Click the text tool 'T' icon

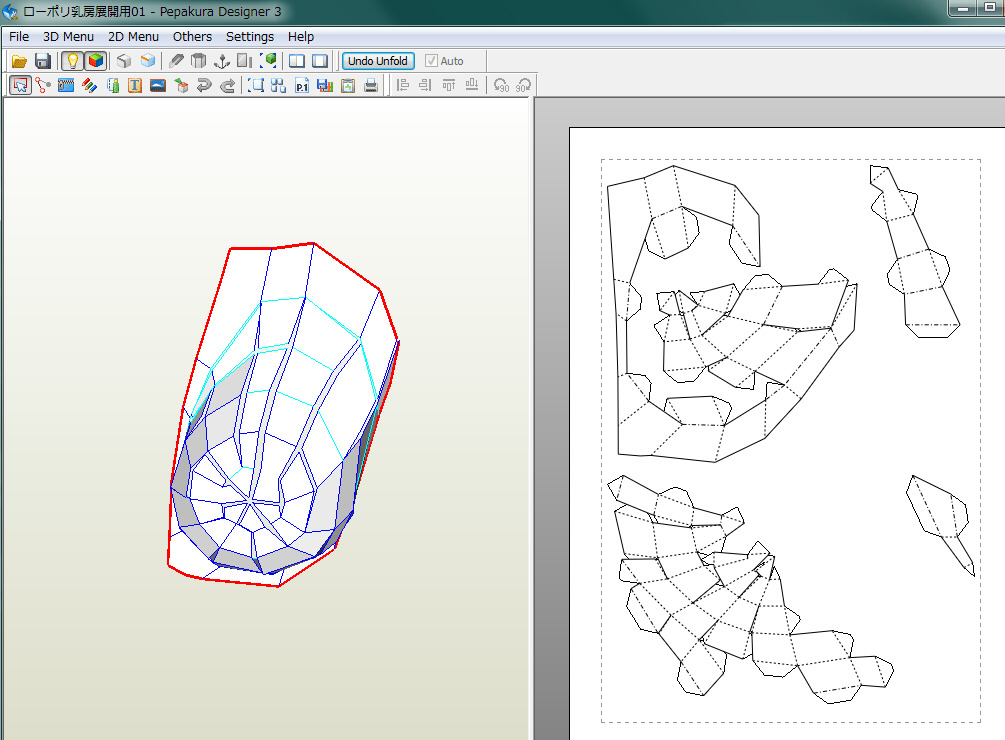(134, 86)
